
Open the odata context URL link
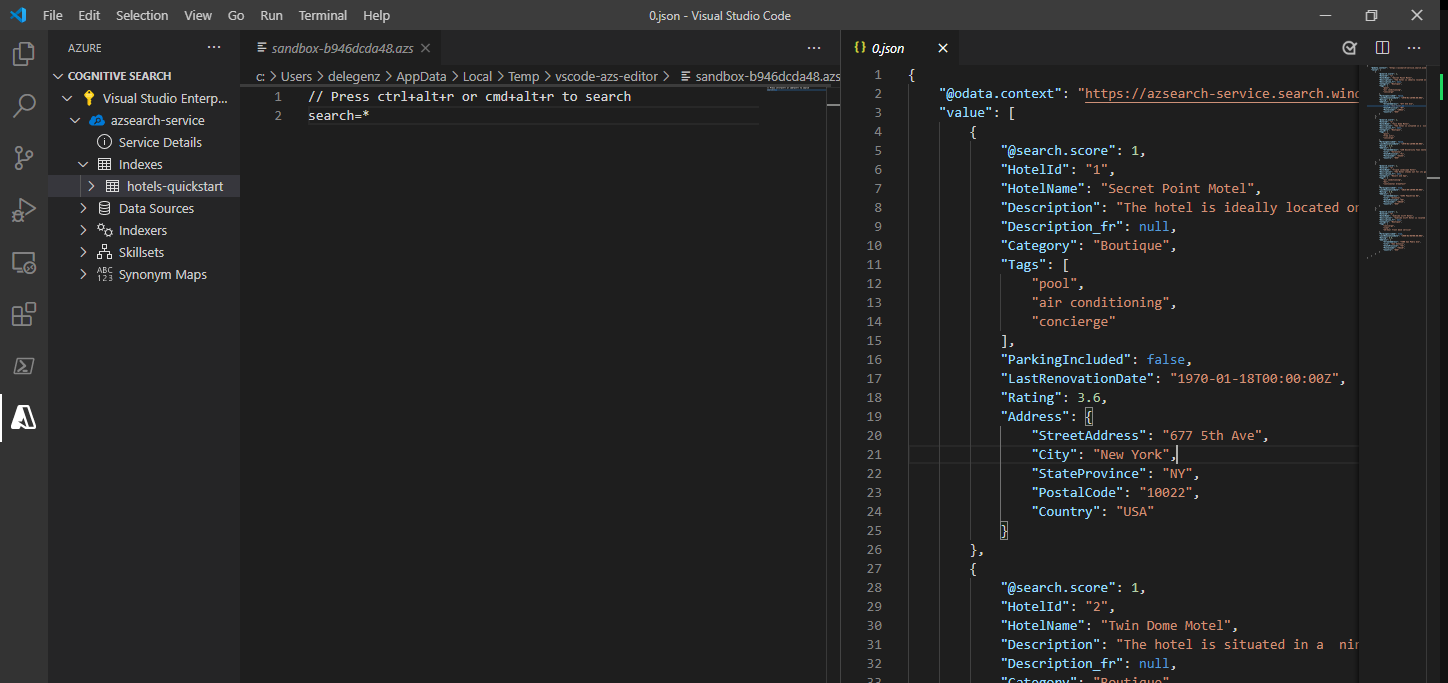pyautogui.click(x=1222, y=94)
